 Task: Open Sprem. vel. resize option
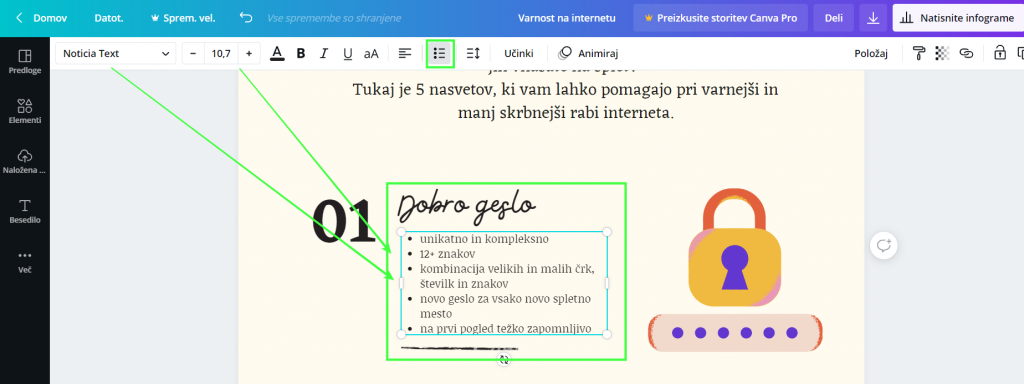[x=182, y=18]
